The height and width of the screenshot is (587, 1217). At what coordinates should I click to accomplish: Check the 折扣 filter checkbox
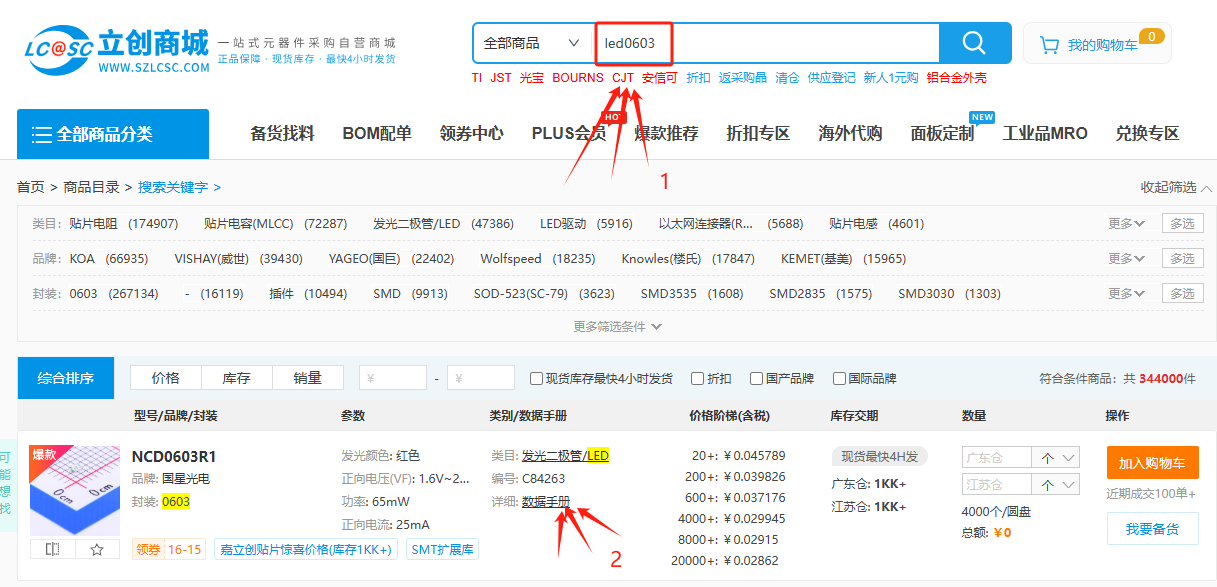698,379
